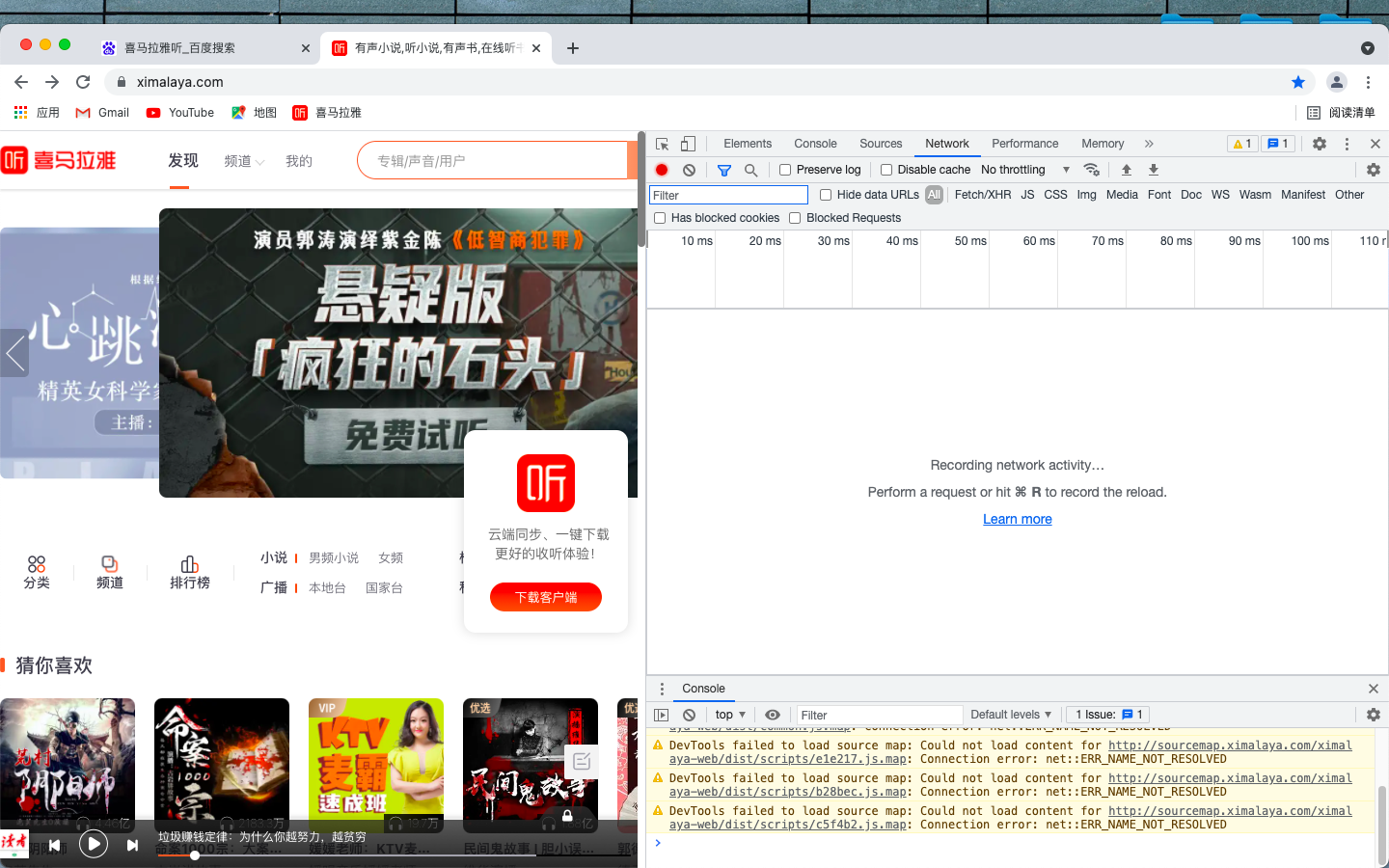This screenshot has height=868, width=1389.
Task: Reload the page
Action: pyautogui.click(x=83, y=82)
